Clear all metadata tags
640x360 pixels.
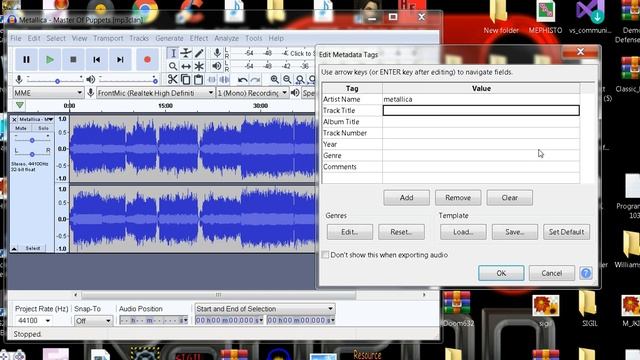[509, 198]
